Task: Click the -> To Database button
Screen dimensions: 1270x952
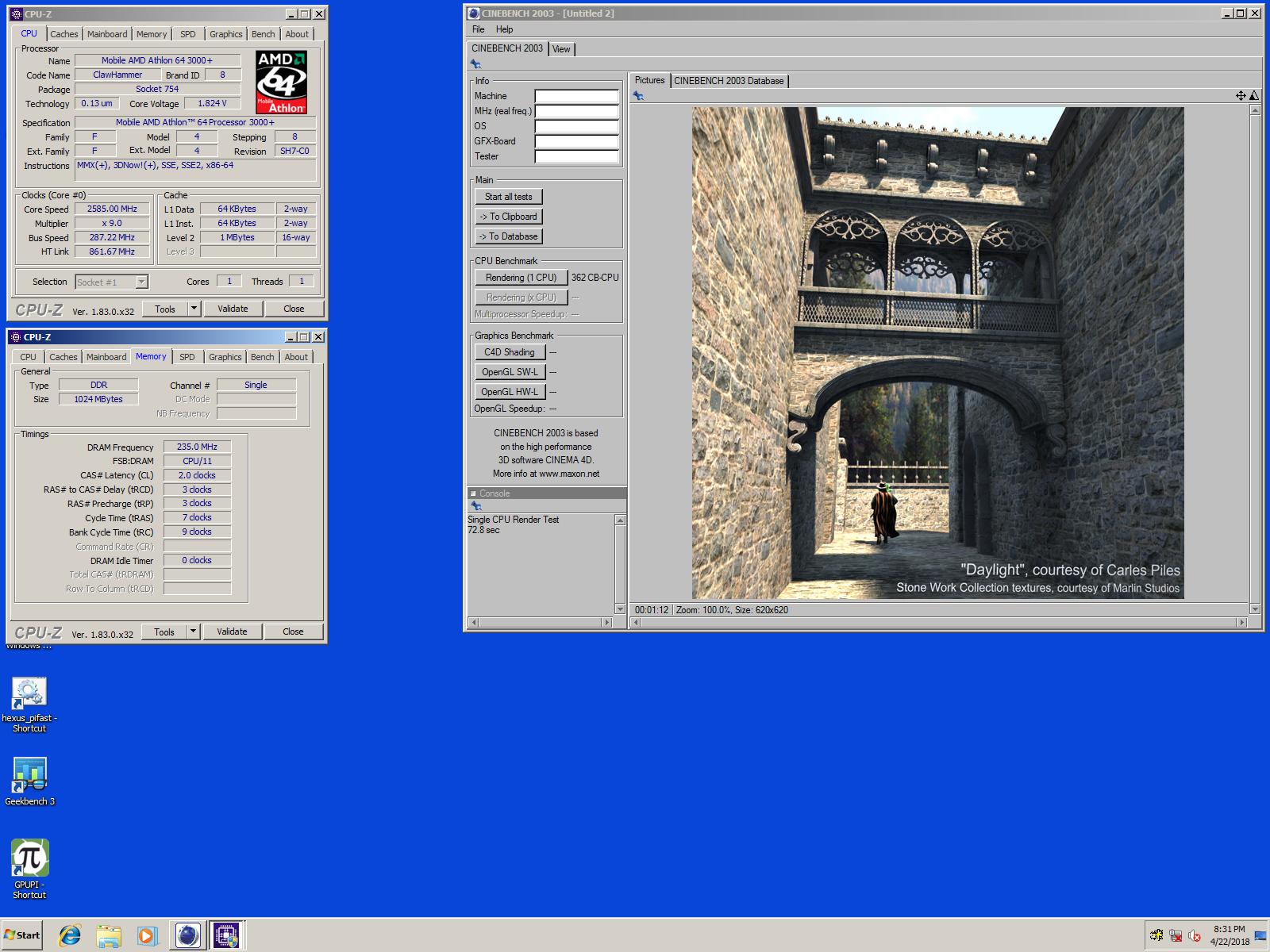Action: tap(509, 236)
